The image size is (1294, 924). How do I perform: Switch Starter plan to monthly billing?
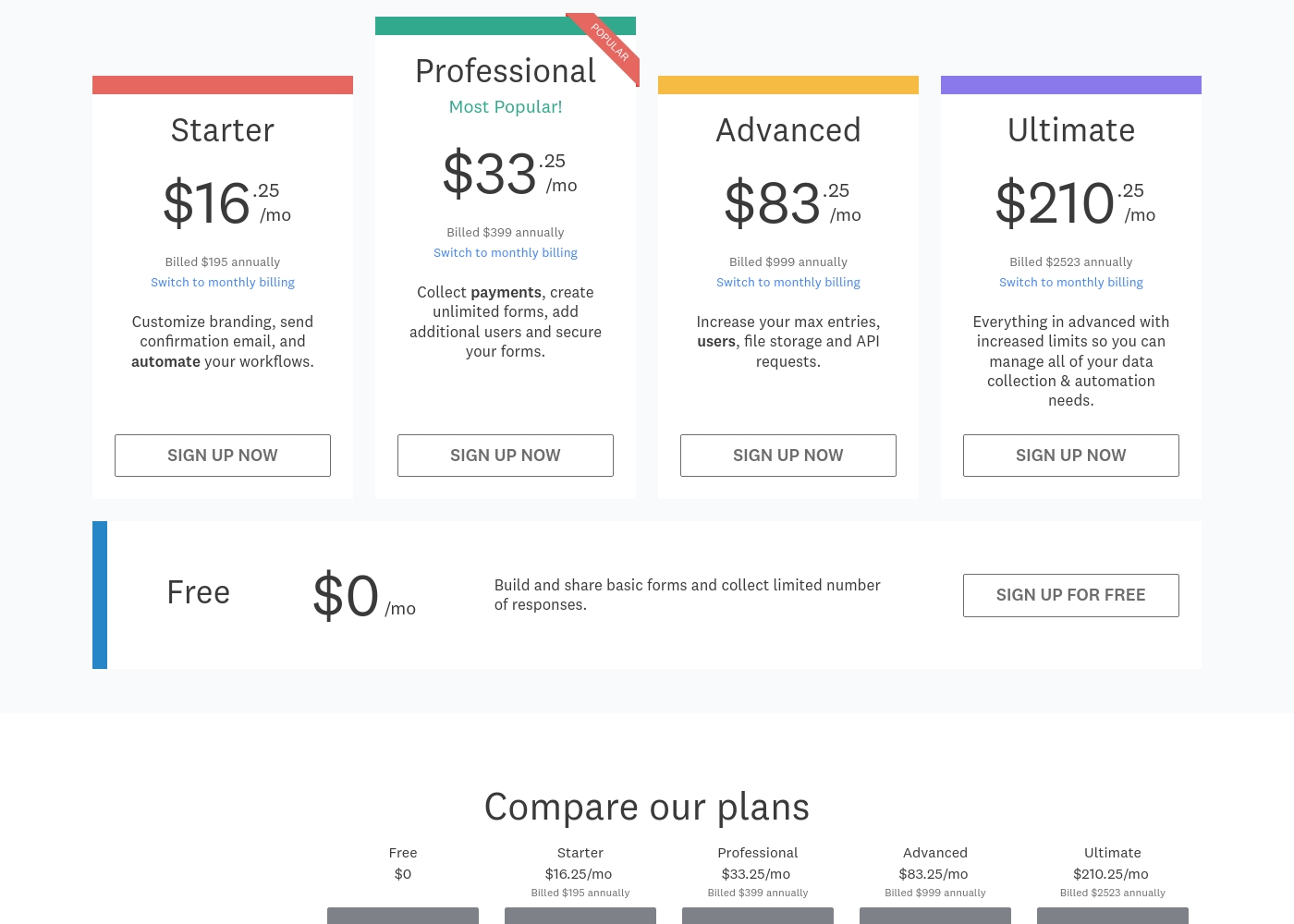coord(223,283)
